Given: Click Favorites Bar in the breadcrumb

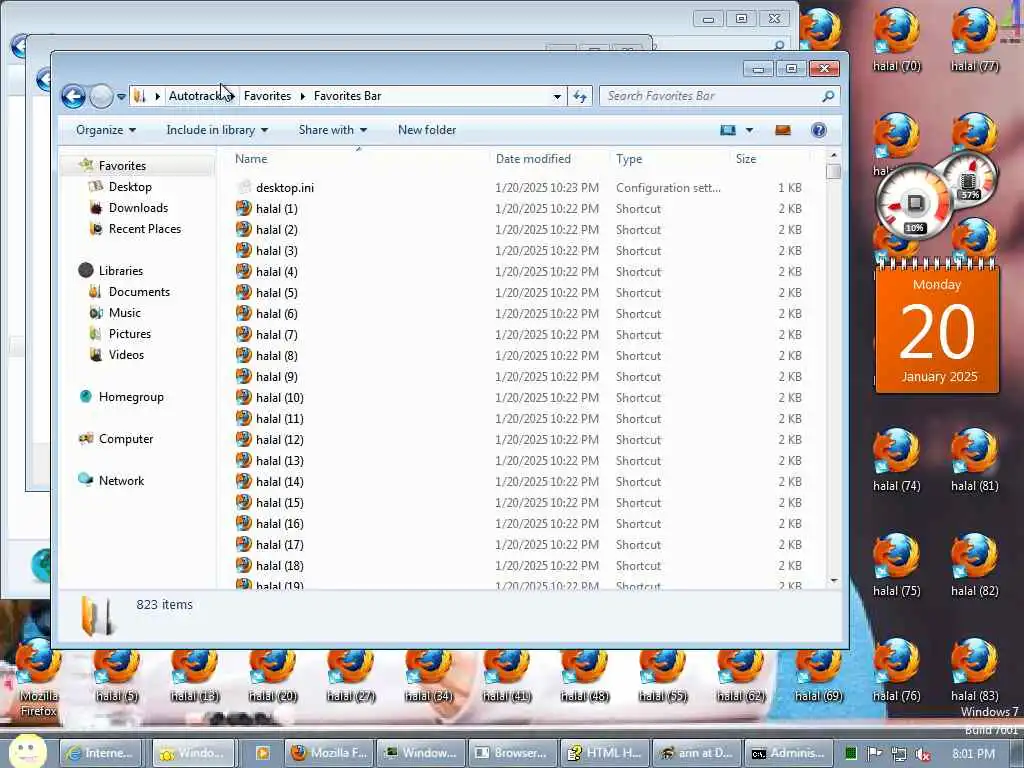Looking at the screenshot, I should [347, 96].
